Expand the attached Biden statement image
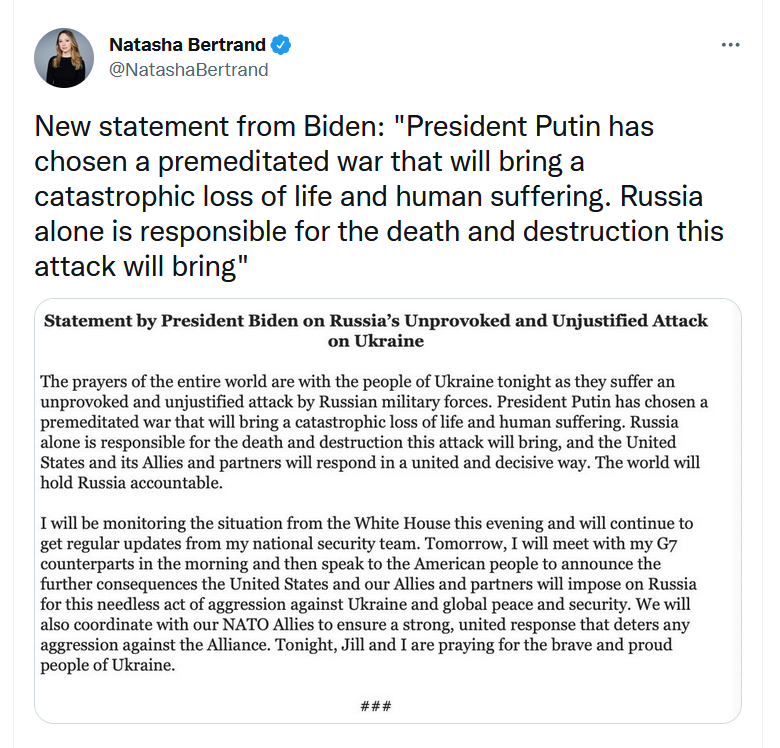Screen dimensions: 780x748 click(388, 510)
